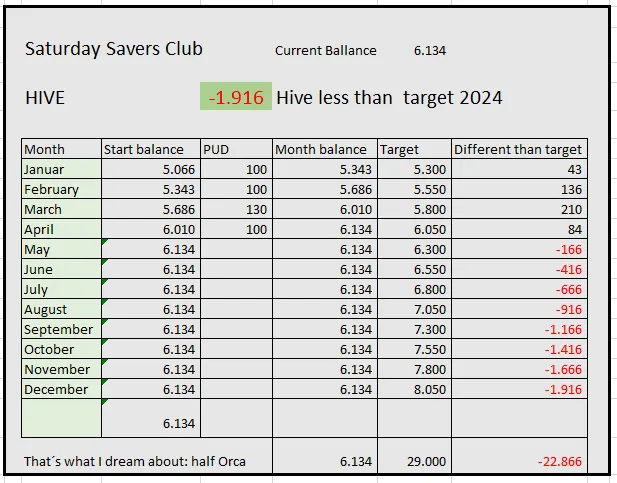Click the 'Target' column header
The width and height of the screenshot is (617, 483).
[x=414, y=149]
